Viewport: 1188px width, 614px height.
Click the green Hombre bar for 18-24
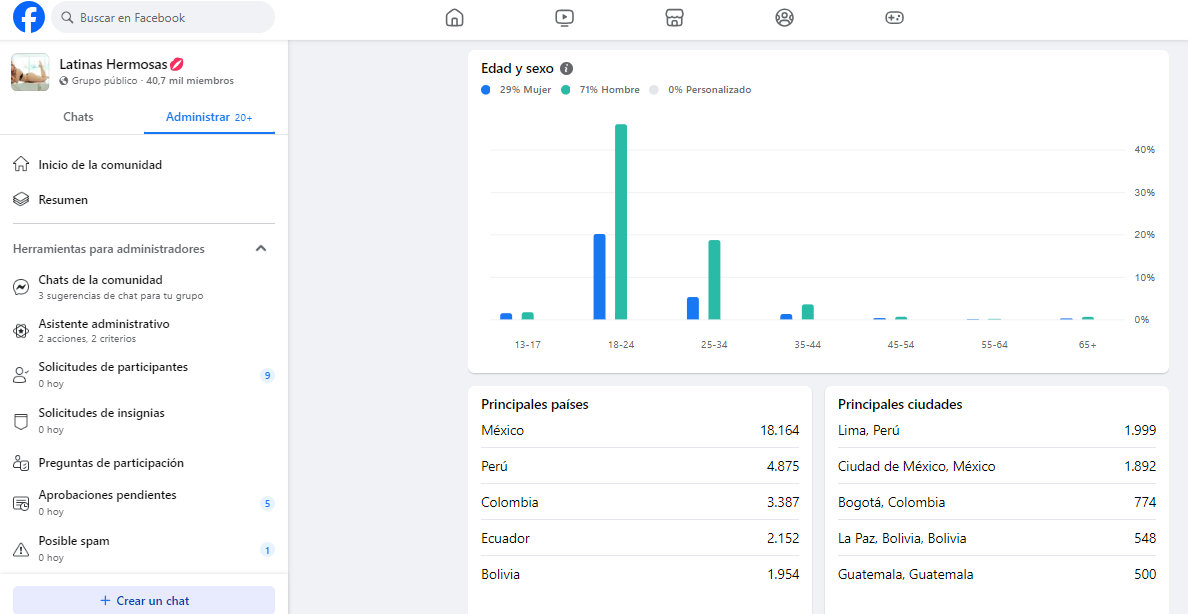point(621,221)
